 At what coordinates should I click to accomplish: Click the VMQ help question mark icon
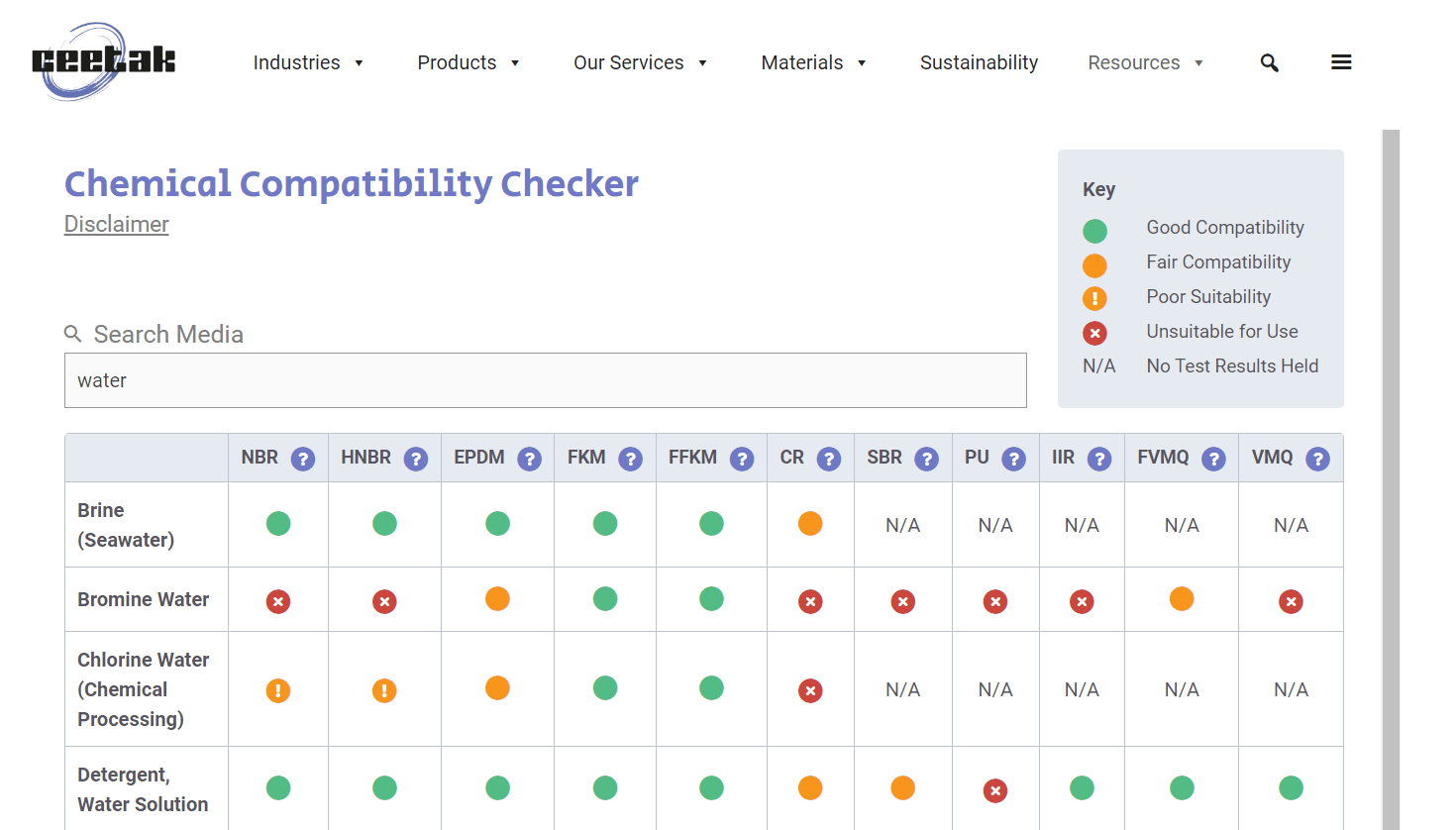[1317, 459]
